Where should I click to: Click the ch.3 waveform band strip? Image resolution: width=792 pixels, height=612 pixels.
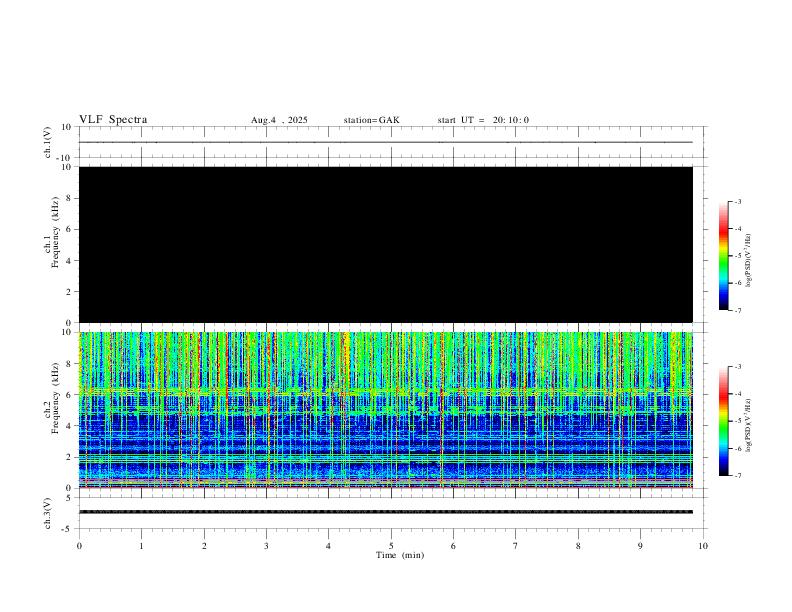pos(386,512)
